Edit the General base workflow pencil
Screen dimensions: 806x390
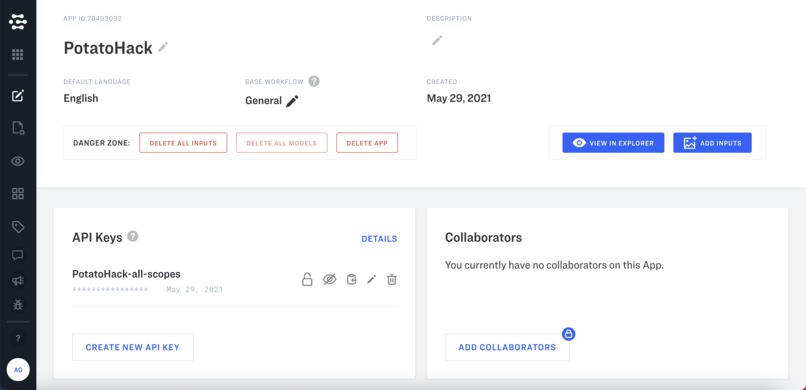(292, 101)
